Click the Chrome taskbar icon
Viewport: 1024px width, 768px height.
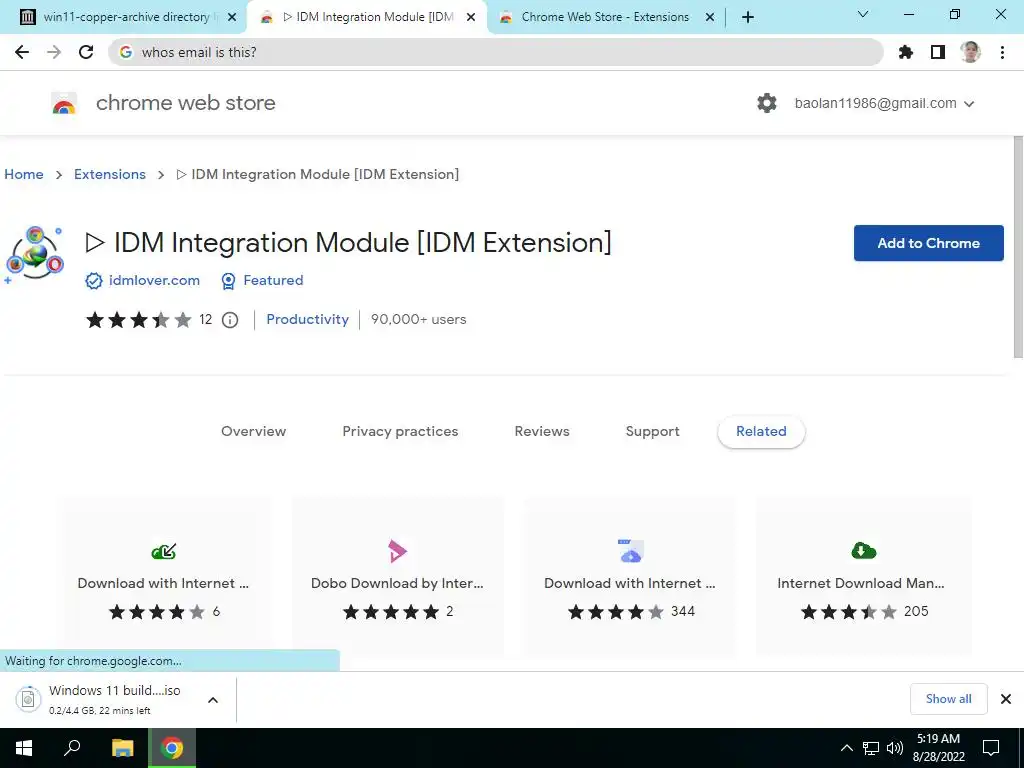click(172, 748)
